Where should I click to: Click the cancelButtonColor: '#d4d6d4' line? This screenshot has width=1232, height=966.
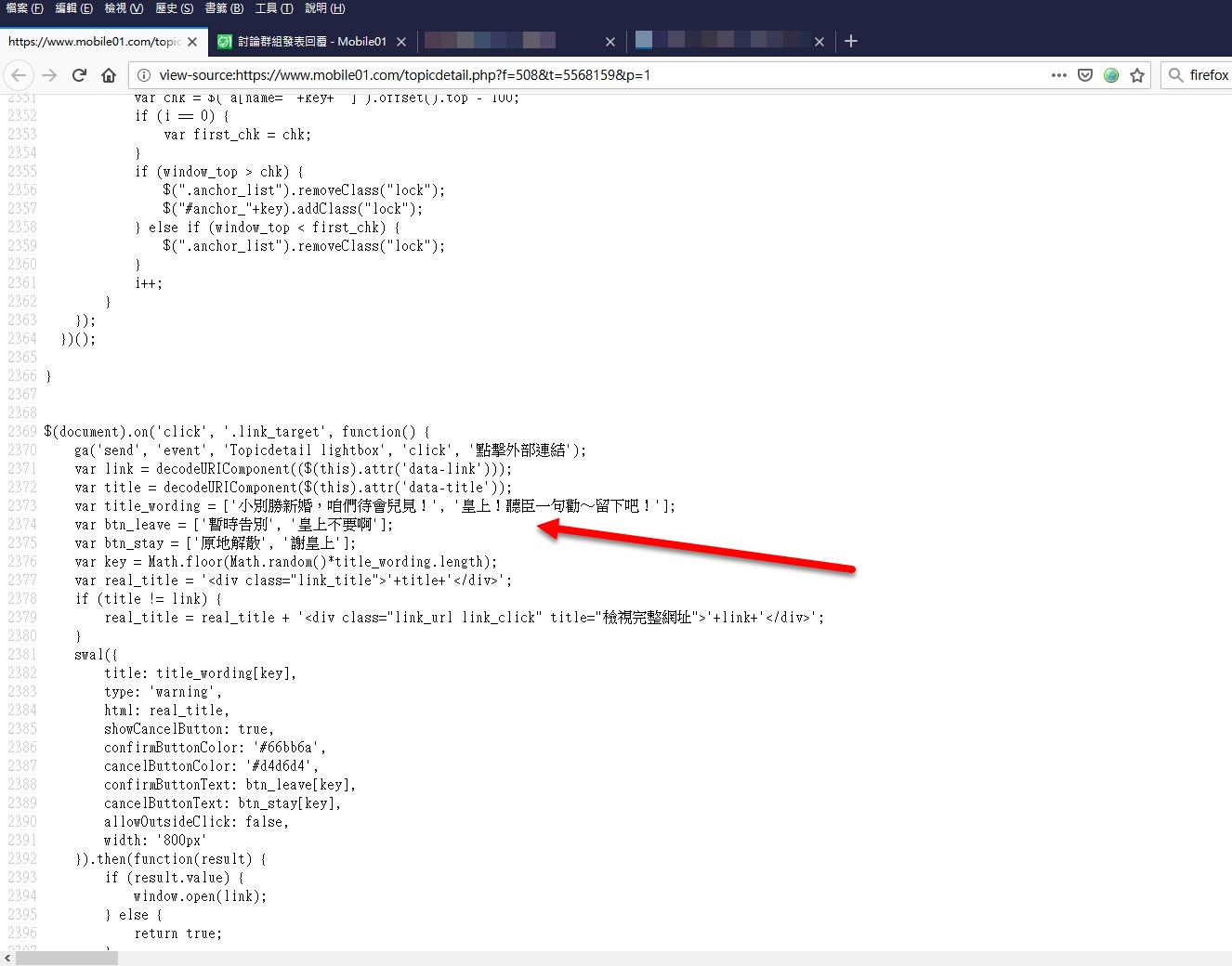pos(211,766)
